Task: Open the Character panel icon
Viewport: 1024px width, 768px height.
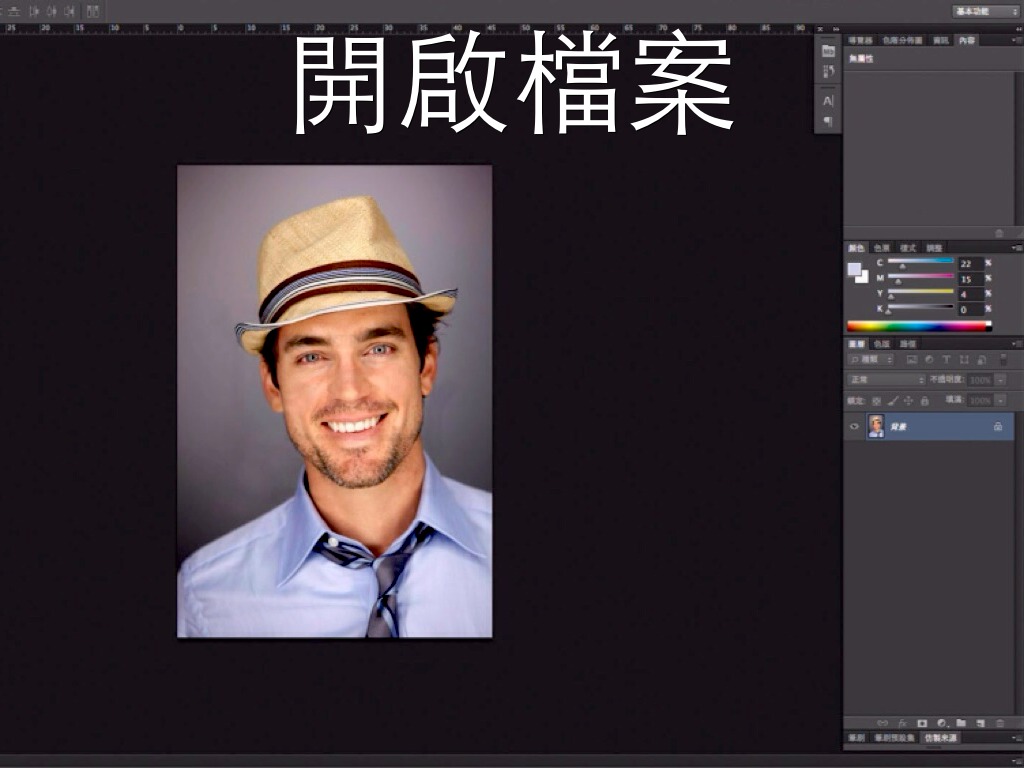Action: point(828,101)
